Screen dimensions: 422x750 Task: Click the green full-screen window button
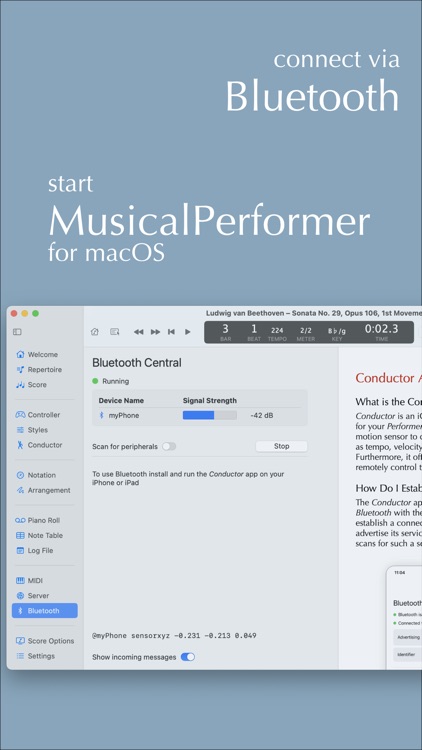35,313
